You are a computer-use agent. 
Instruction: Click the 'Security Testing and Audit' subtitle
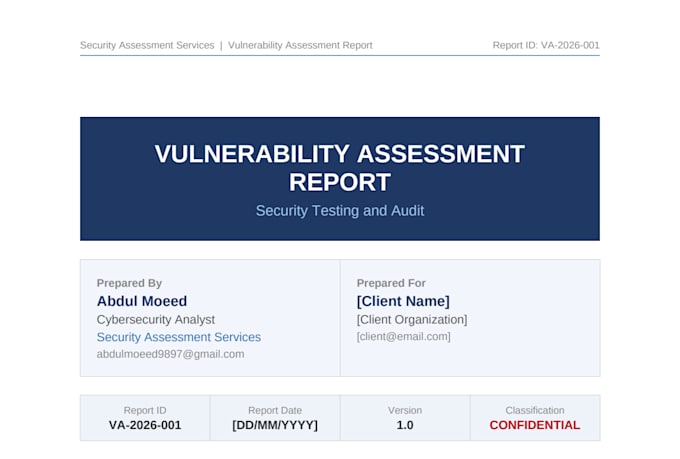340,211
